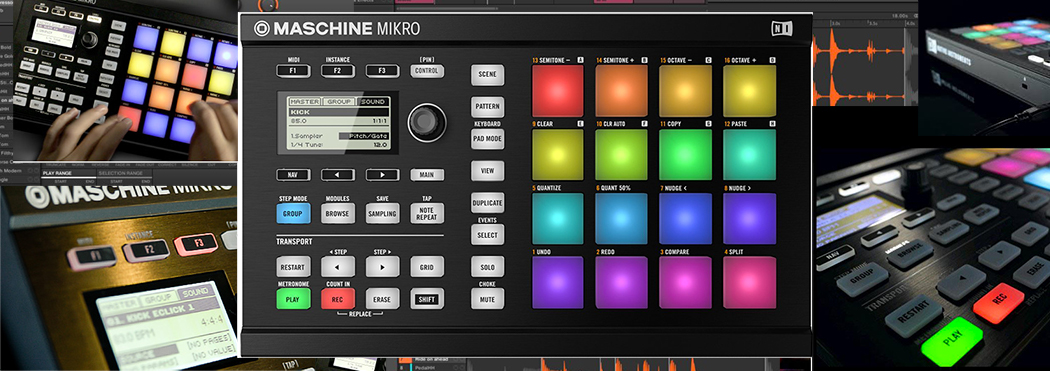Click the NI logo on center controller
This screenshot has height=371, width=1050.
tap(781, 29)
